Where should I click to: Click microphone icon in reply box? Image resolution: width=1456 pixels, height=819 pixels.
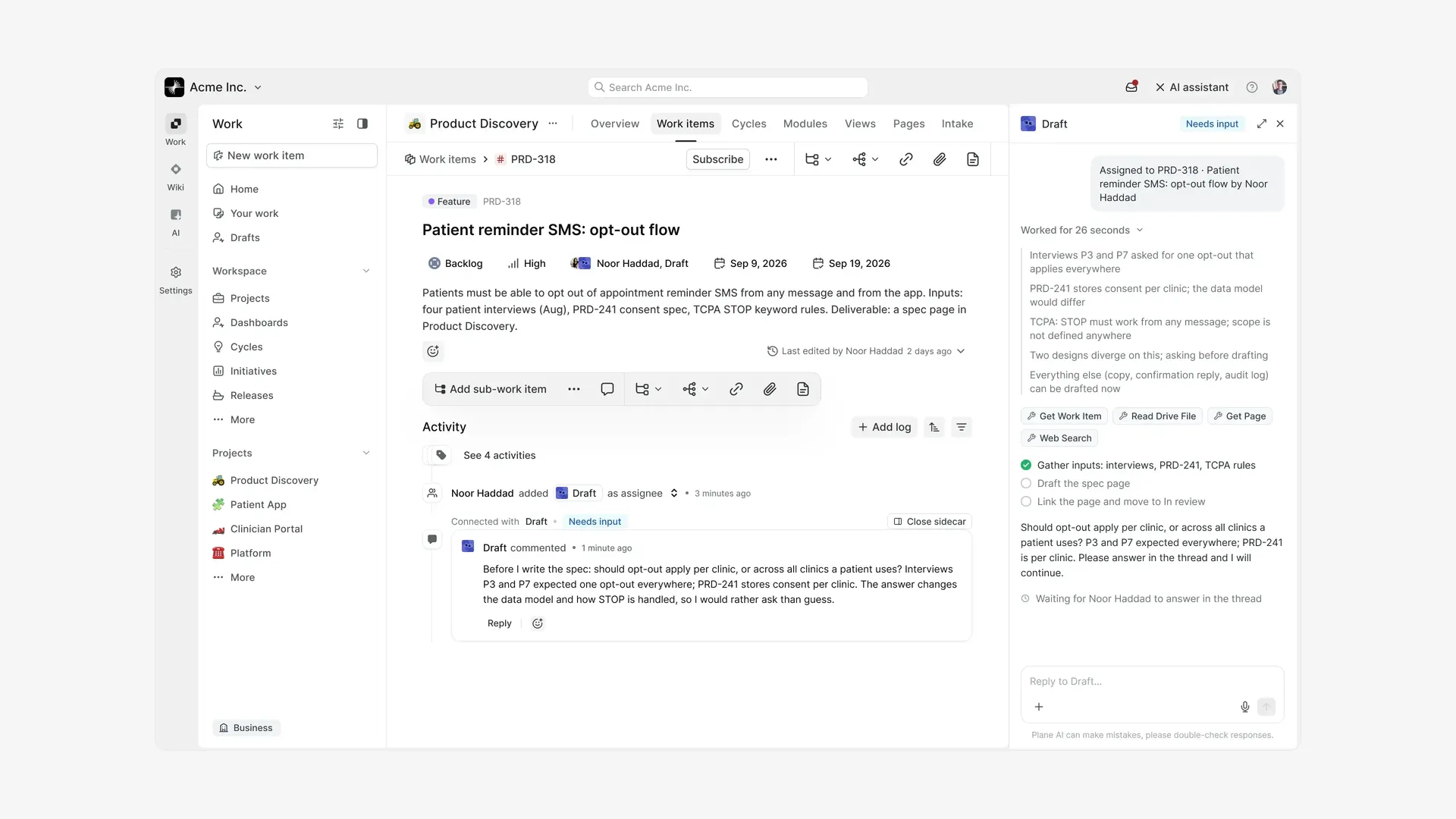(x=1244, y=707)
